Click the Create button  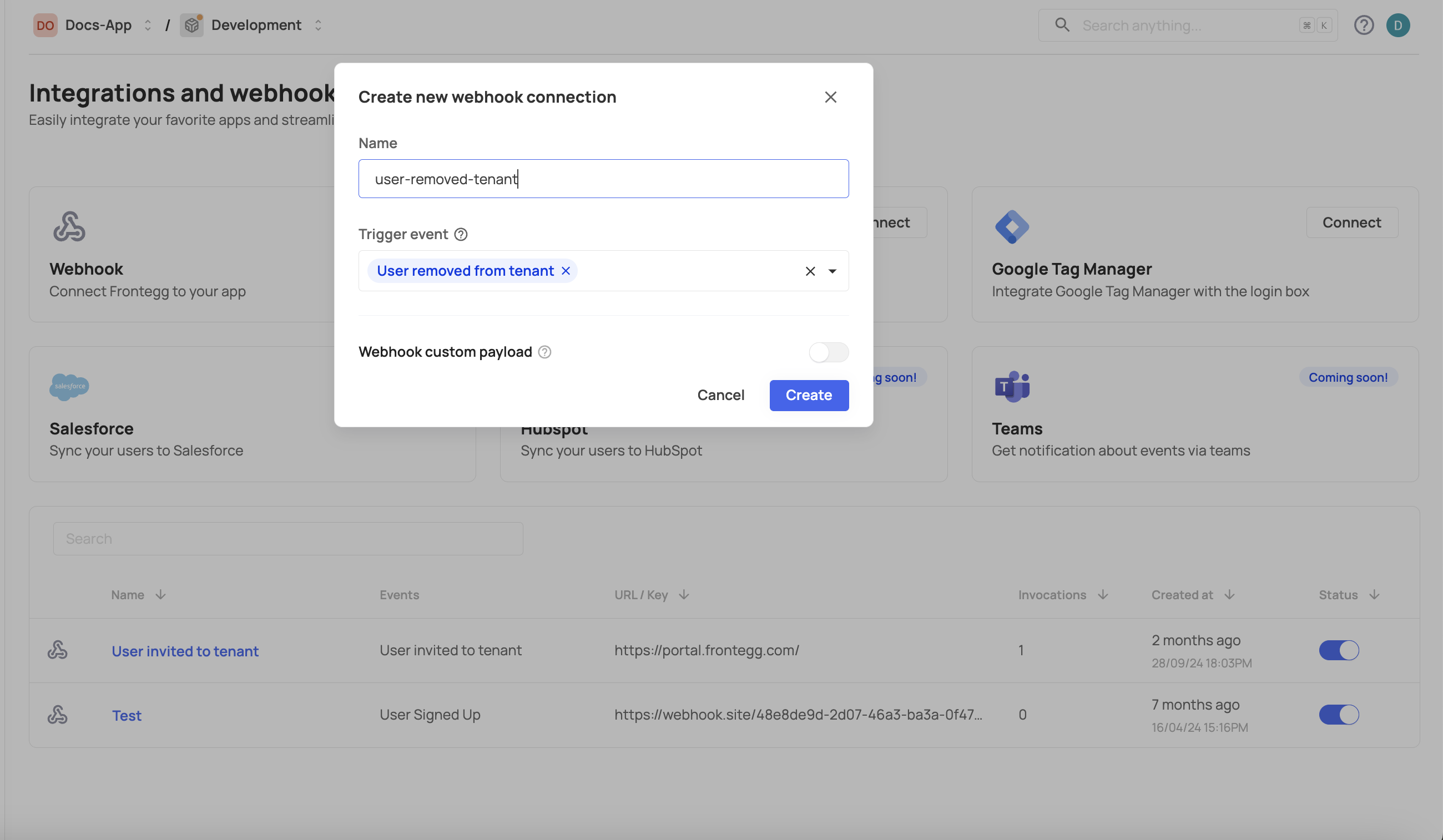click(x=809, y=395)
